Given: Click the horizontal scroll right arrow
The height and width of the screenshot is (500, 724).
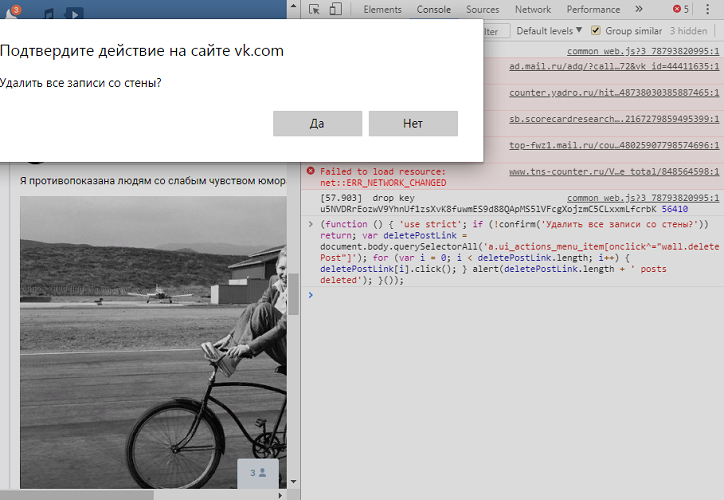Looking at the screenshot, I should [280, 495].
